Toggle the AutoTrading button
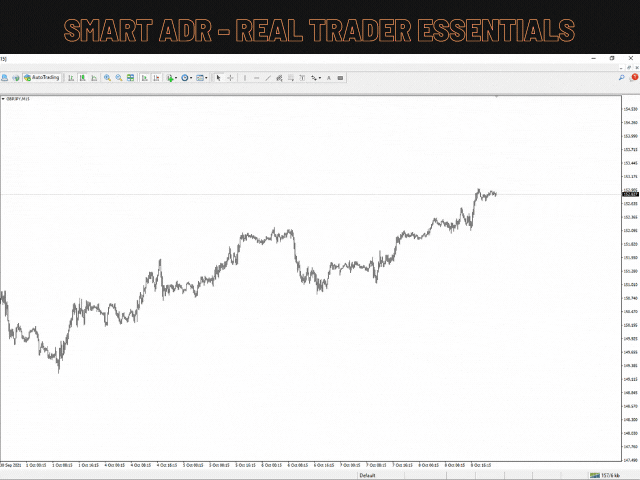The width and height of the screenshot is (640, 480). pyautogui.click(x=42, y=78)
